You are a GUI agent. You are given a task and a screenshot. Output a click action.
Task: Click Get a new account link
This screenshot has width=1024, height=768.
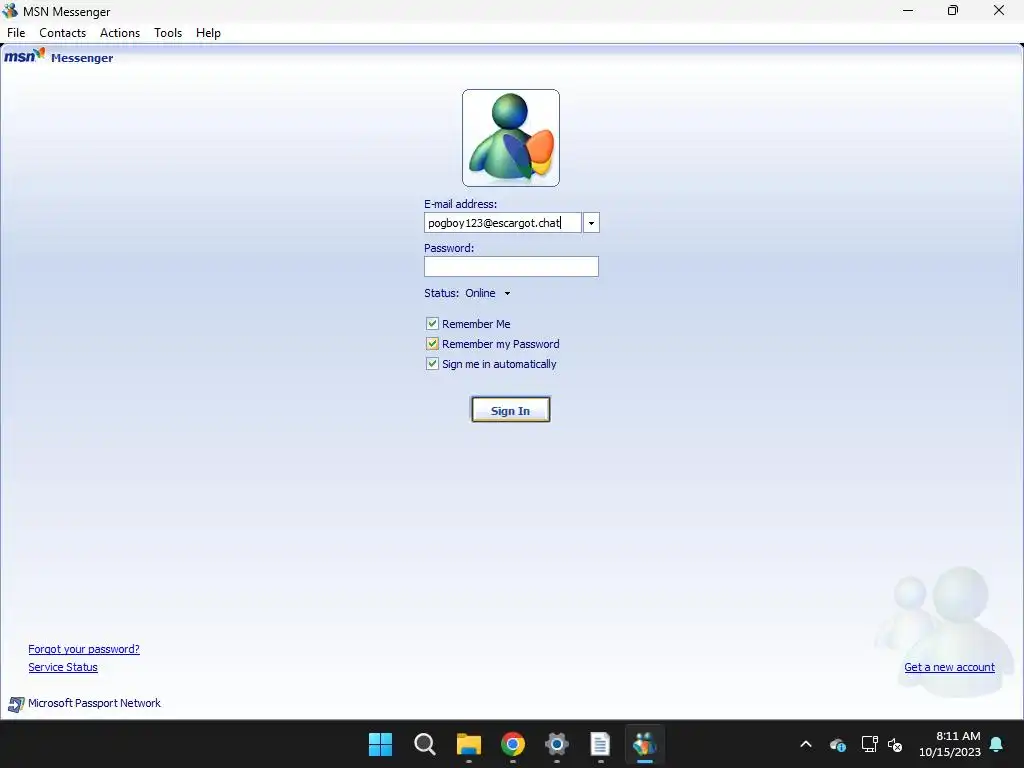950,667
